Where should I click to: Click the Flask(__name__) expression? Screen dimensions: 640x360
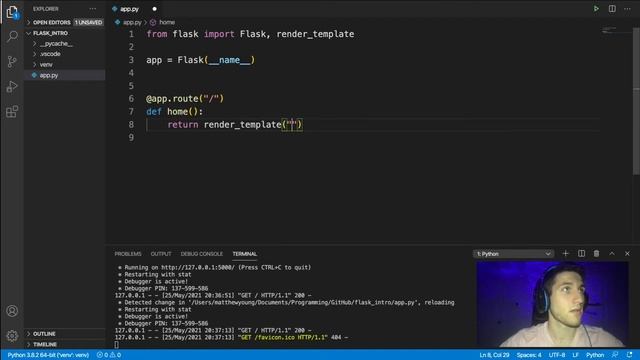[x=216, y=60]
